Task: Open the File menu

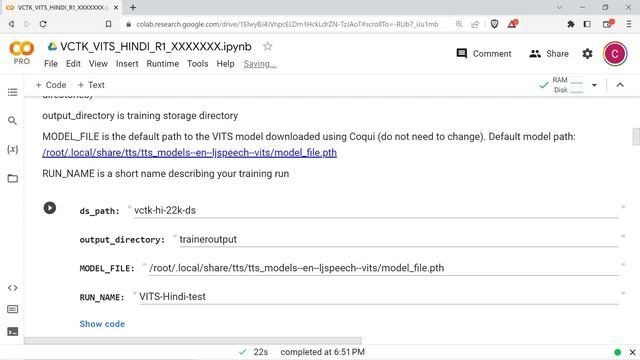Action: (x=51, y=64)
